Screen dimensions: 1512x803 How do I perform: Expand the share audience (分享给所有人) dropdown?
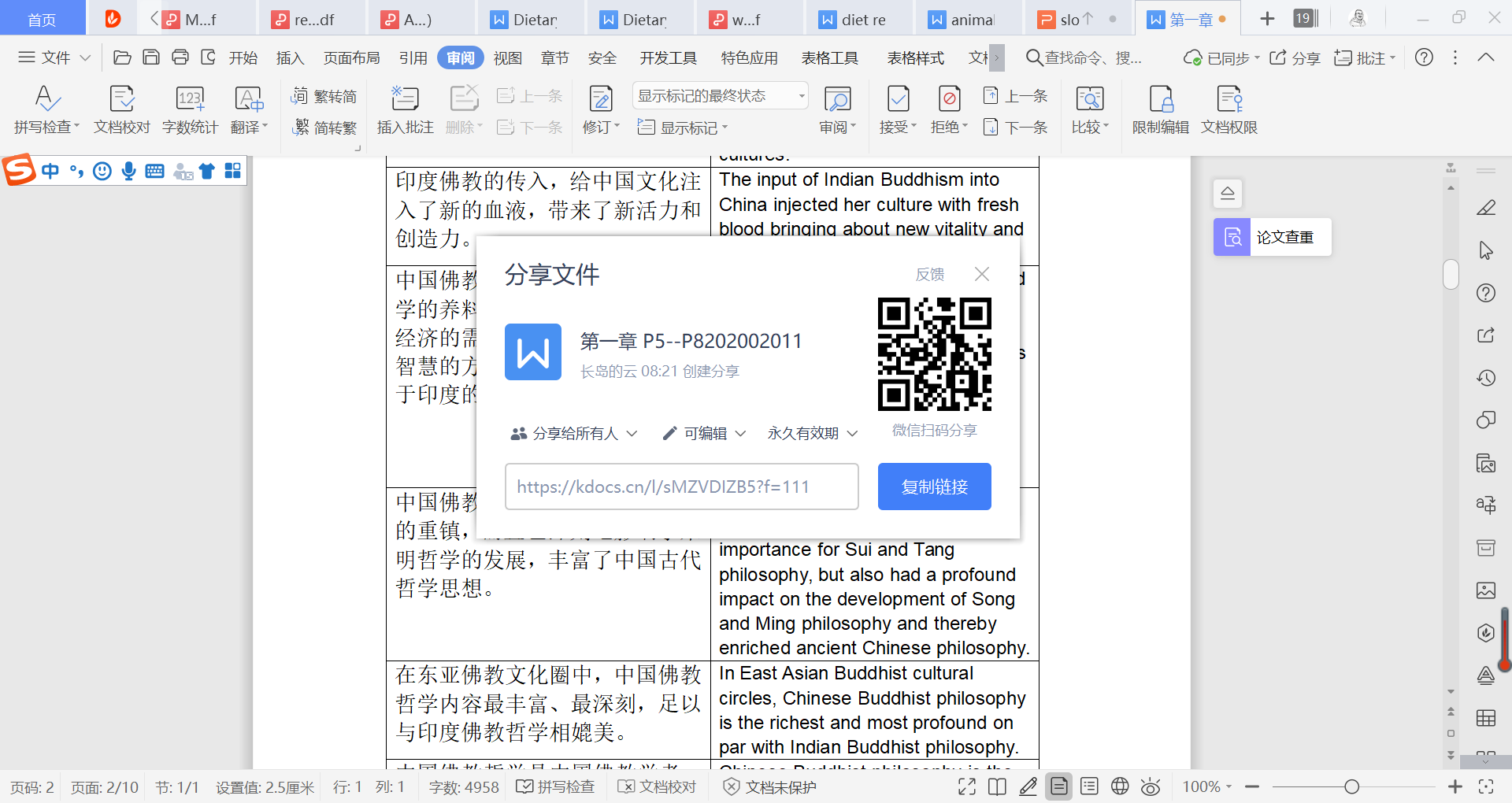click(x=574, y=434)
